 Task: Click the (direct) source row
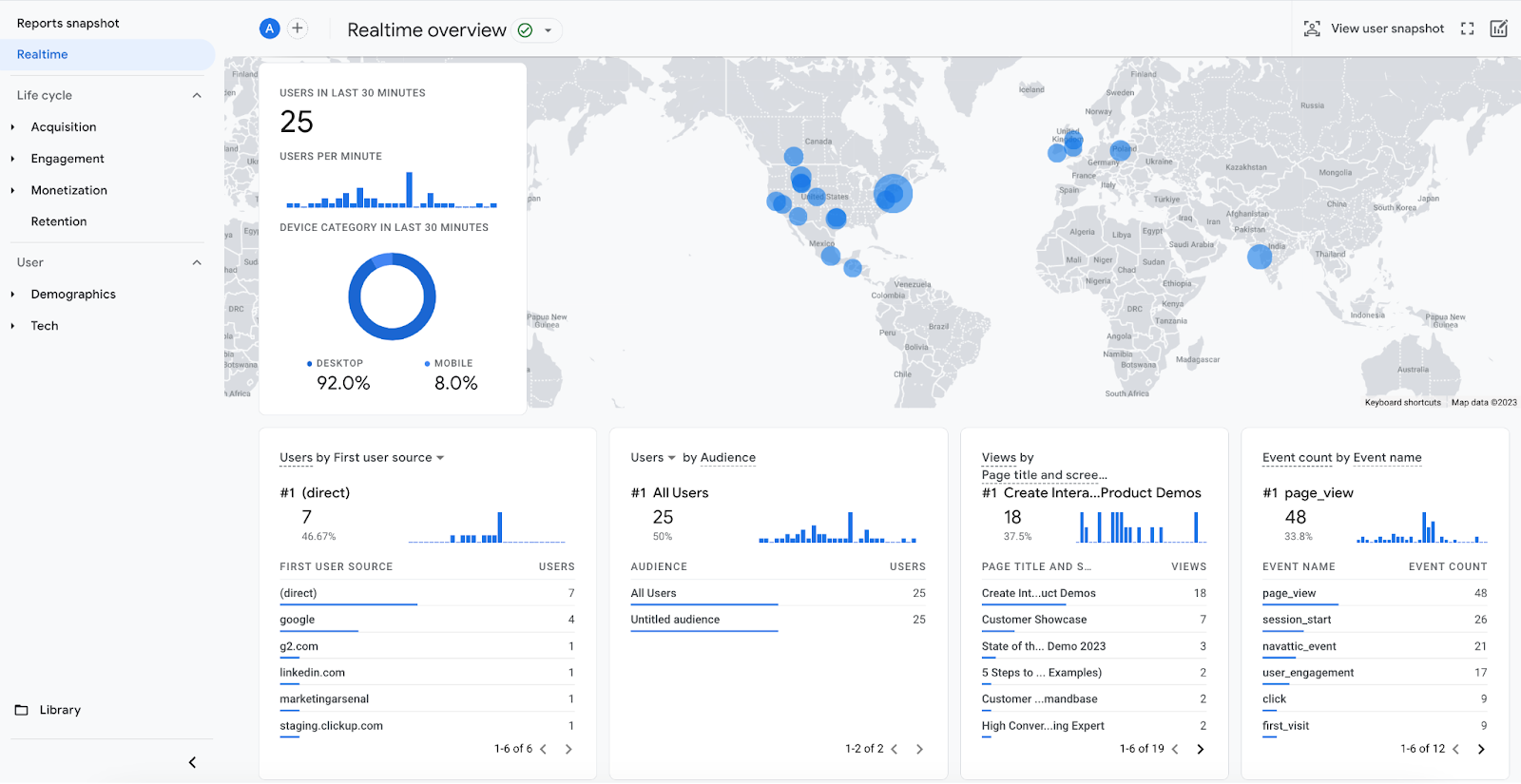[x=427, y=593]
